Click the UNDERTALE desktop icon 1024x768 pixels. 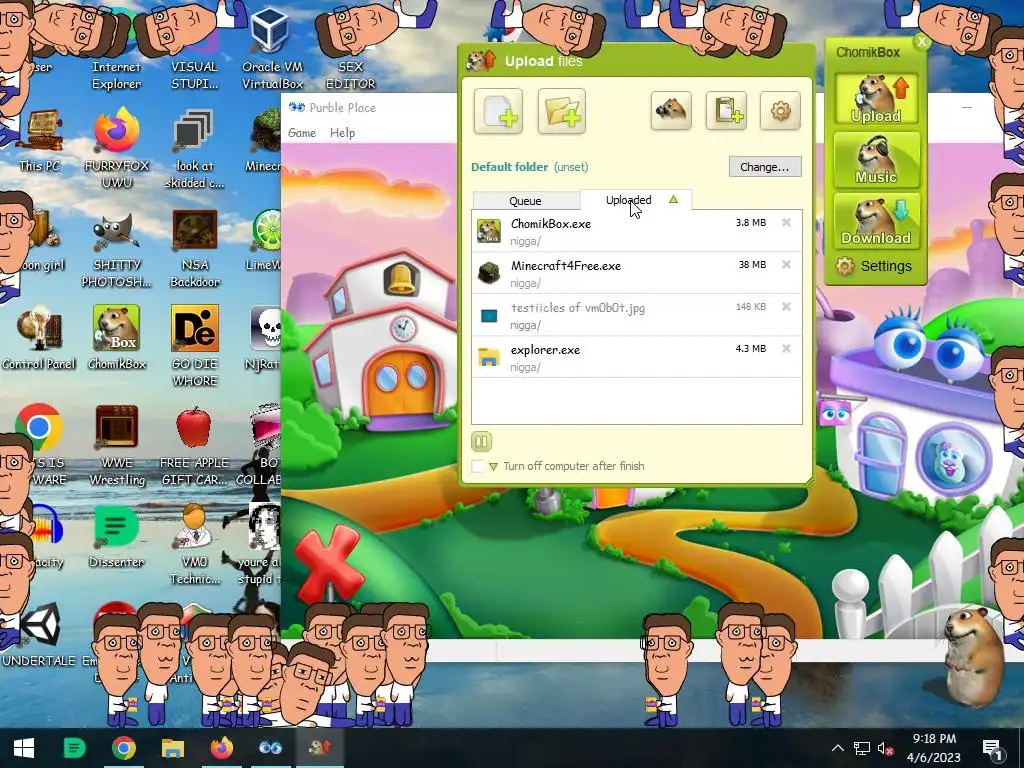click(39, 635)
